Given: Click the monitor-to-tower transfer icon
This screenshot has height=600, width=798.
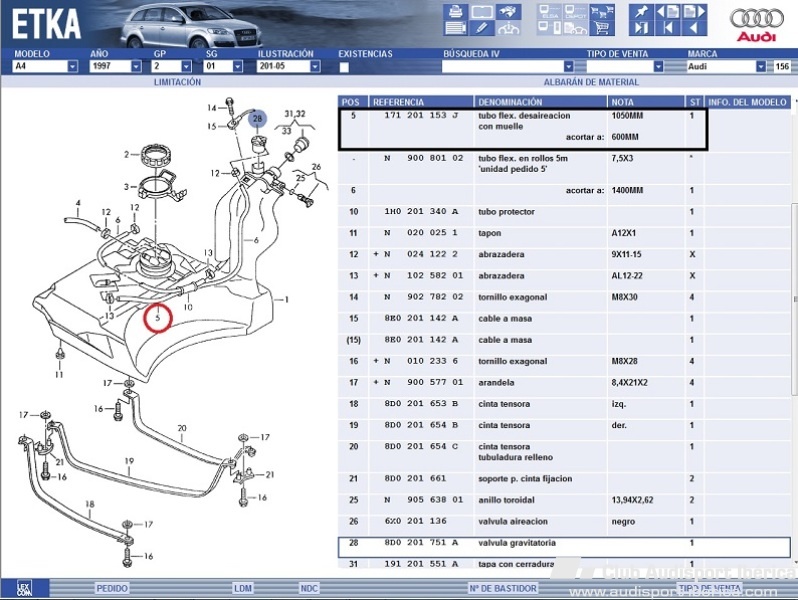Looking at the screenshot, I should [550, 28].
